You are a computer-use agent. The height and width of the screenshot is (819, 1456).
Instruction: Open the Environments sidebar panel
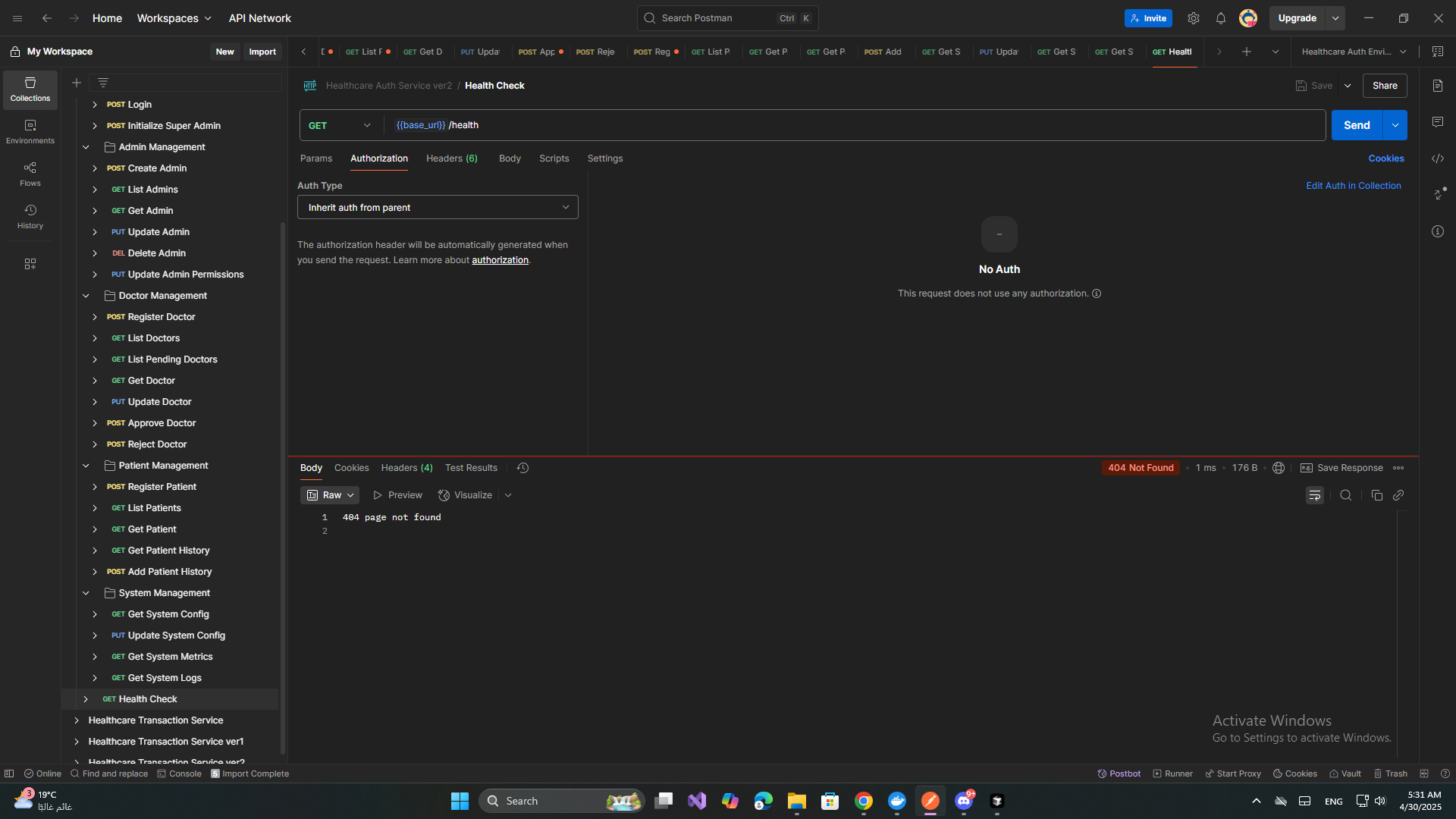pyautogui.click(x=30, y=131)
